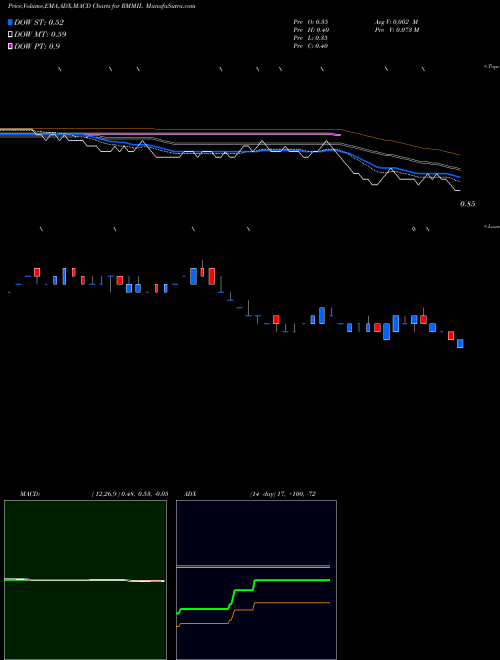Select the 'DOW PT: 0.9' legend text
The height and width of the screenshot is (660, 500).
(37, 46)
